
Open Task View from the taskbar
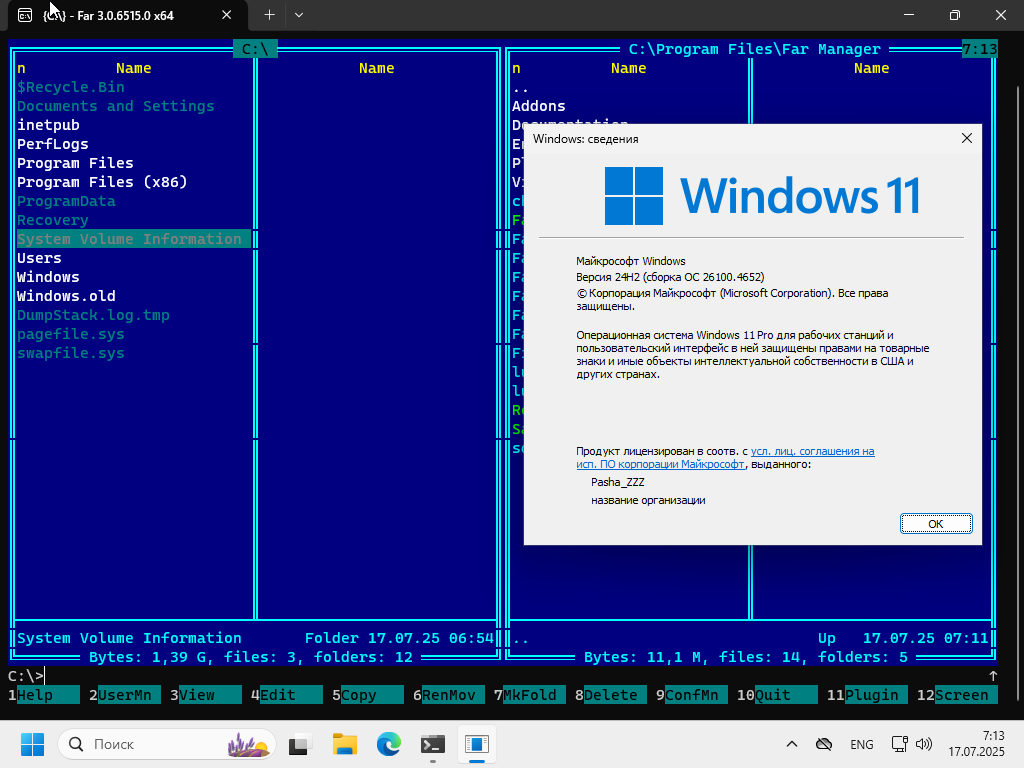[x=300, y=745]
